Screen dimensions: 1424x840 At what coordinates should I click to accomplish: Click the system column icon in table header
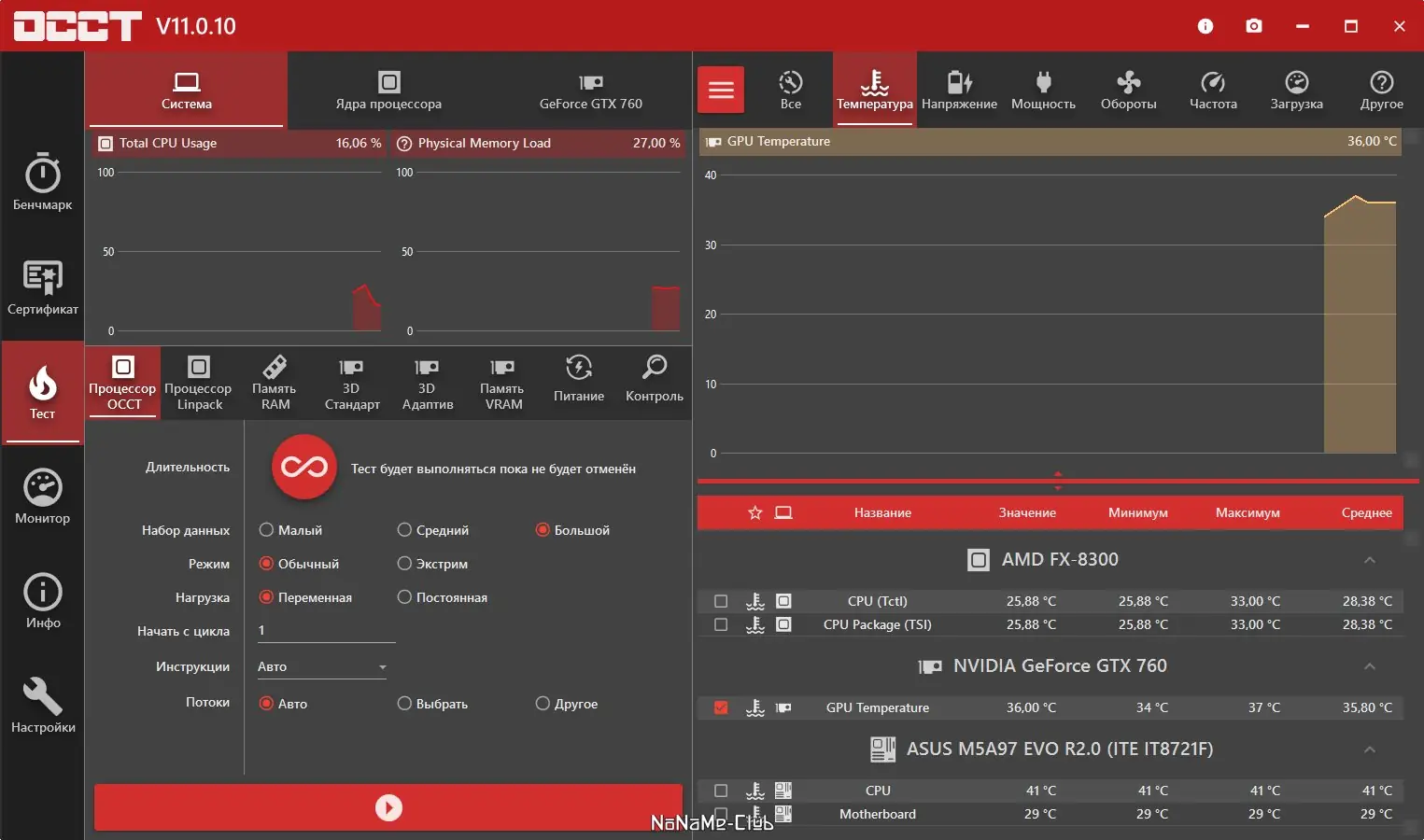(783, 512)
